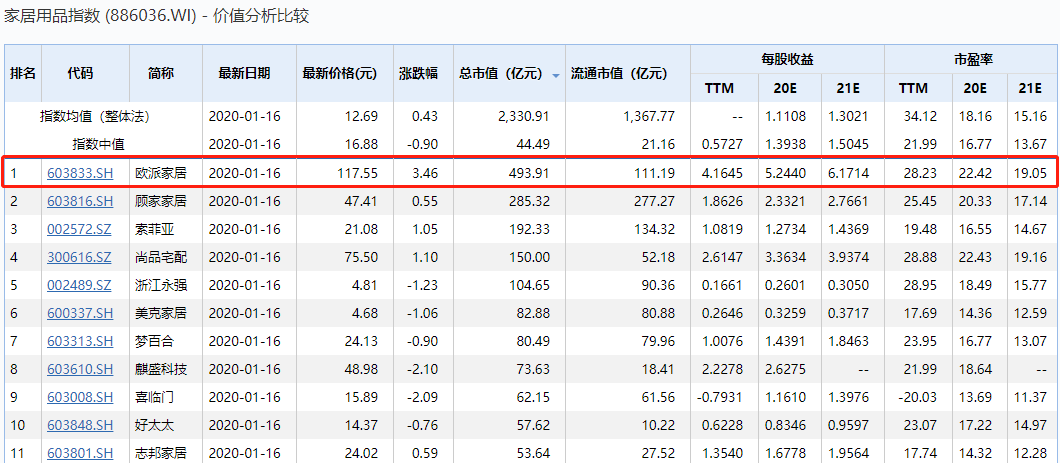1060x463 pixels.
Task: Click the 简称 column header
Action: 160,74
